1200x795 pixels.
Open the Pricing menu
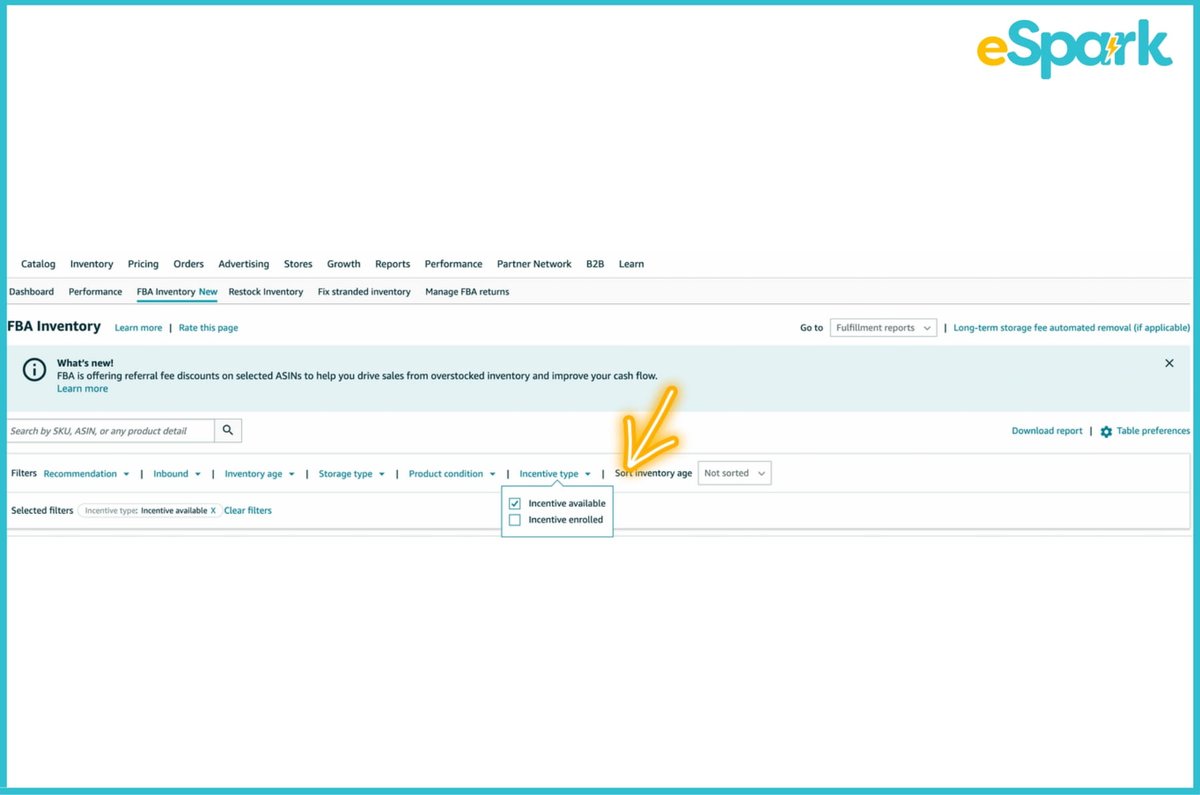pyautogui.click(x=143, y=264)
